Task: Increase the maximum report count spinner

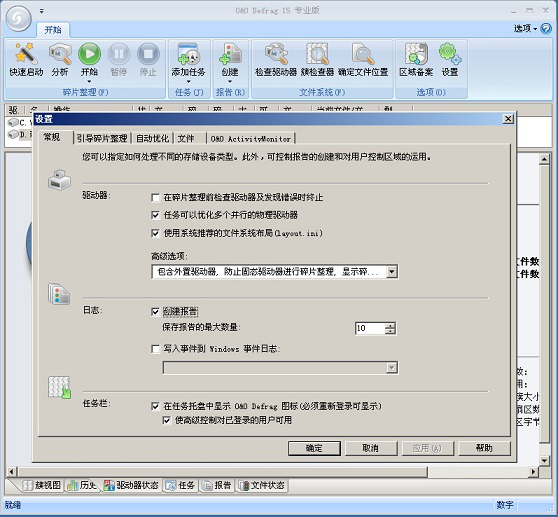Action: pyautogui.click(x=390, y=325)
